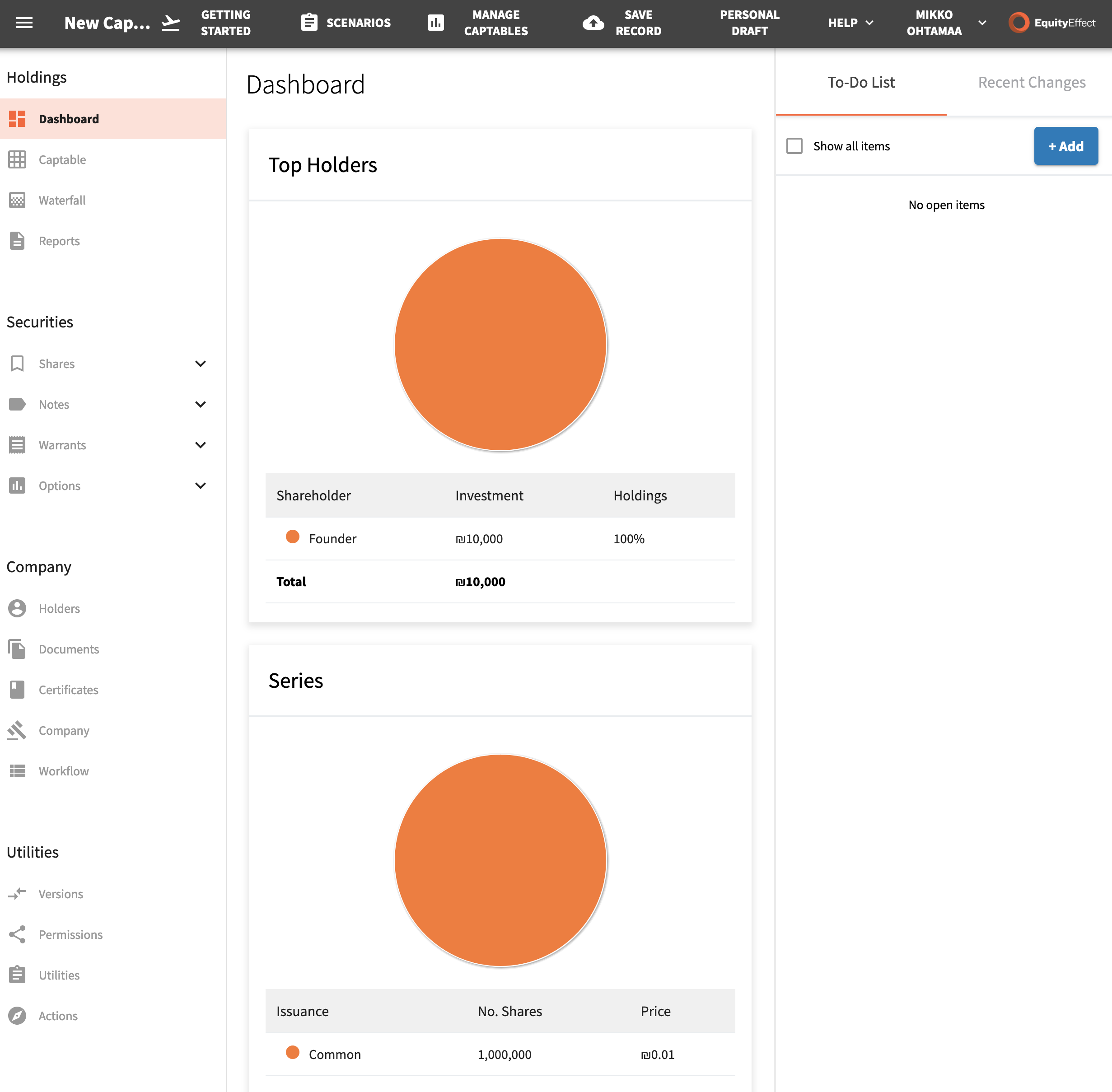The height and width of the screenshot is (1092, 1112).
Task: Toggle Show all items checkbox
Action: 795,146
